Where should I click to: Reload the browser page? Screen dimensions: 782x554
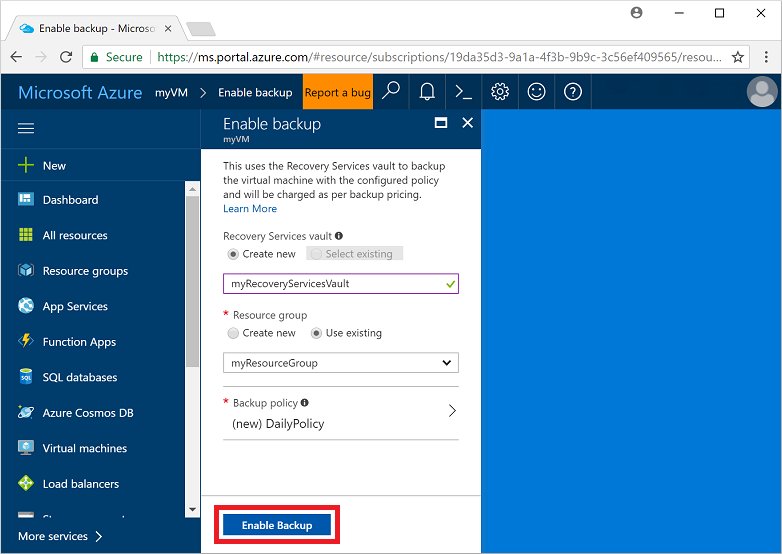(x=66, y=57)
